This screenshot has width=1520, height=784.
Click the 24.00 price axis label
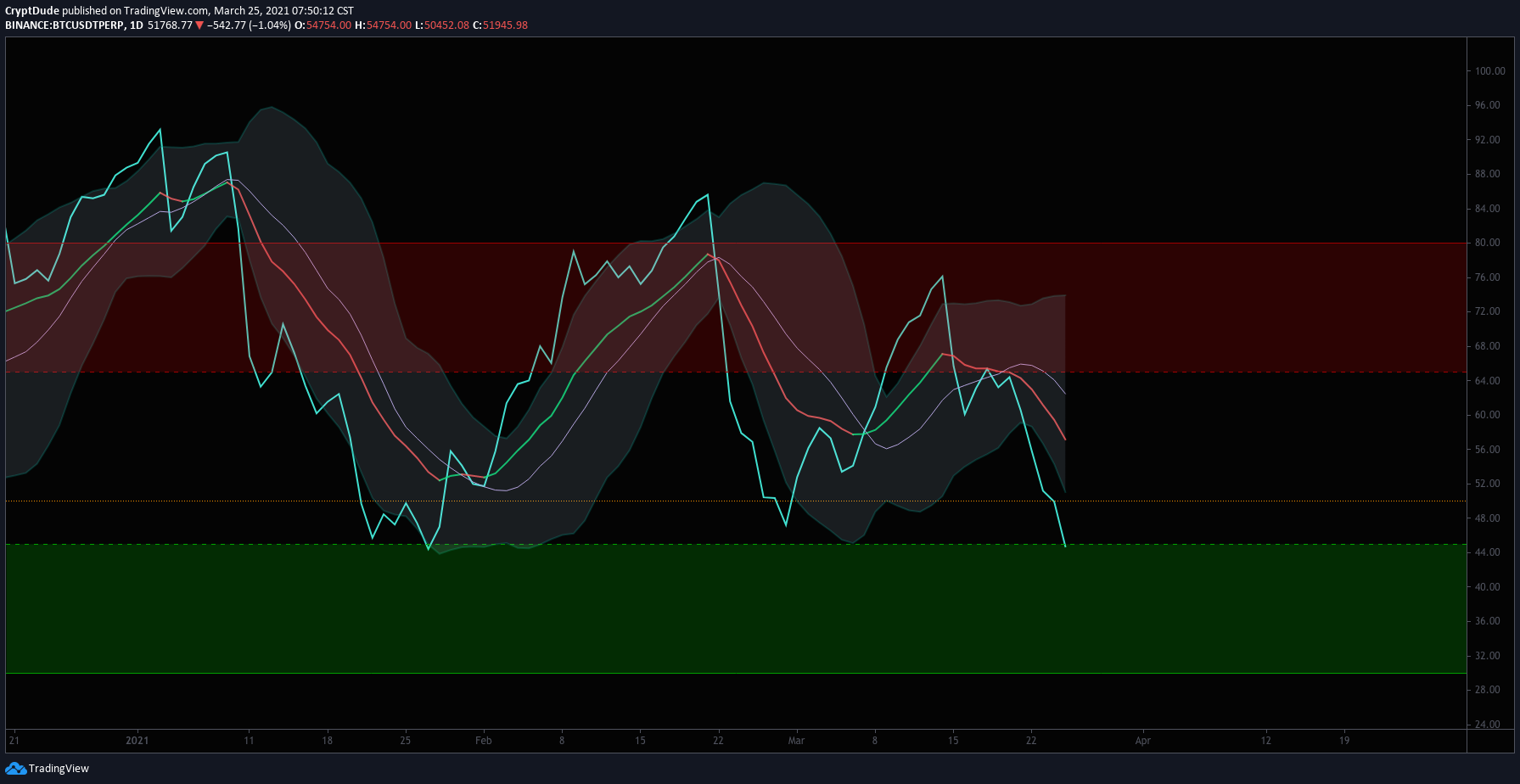click(1488, 725)
